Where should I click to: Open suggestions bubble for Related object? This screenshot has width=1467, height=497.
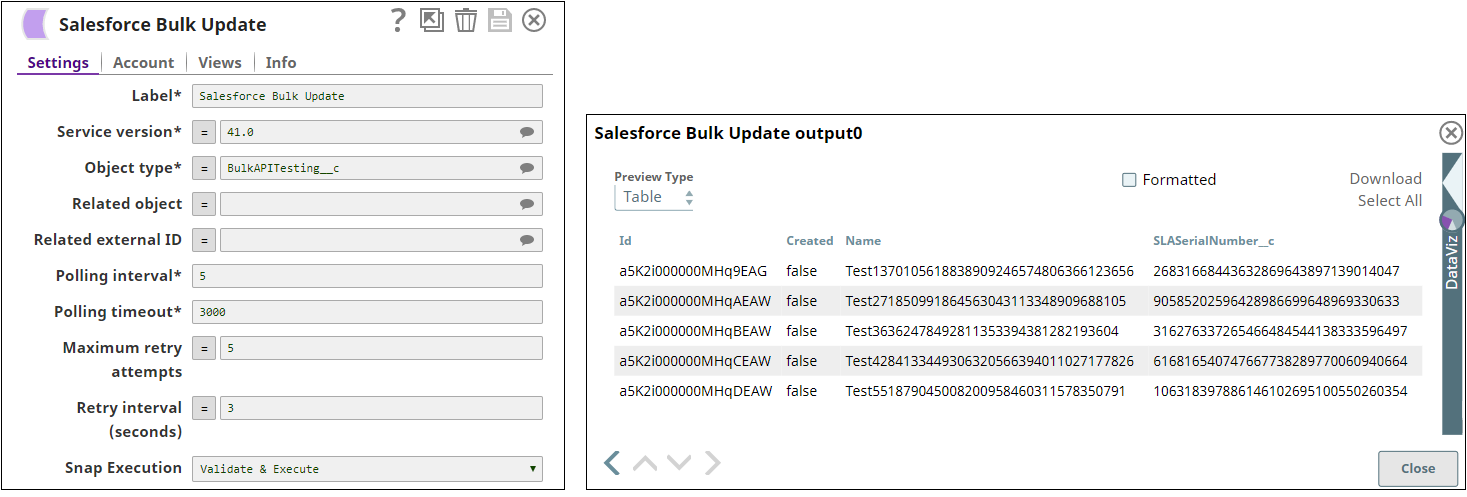click(527, 204)
